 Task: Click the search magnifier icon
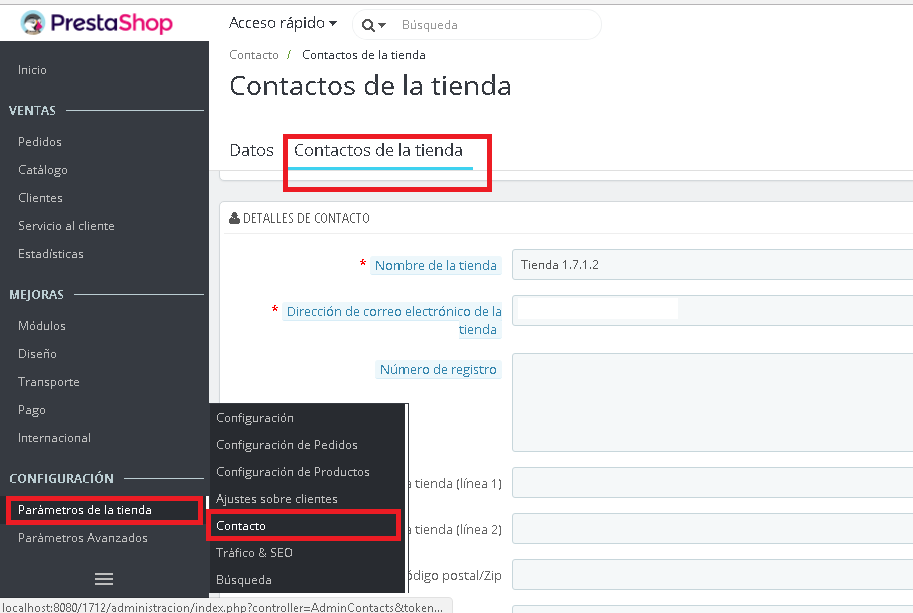point(369,24)
